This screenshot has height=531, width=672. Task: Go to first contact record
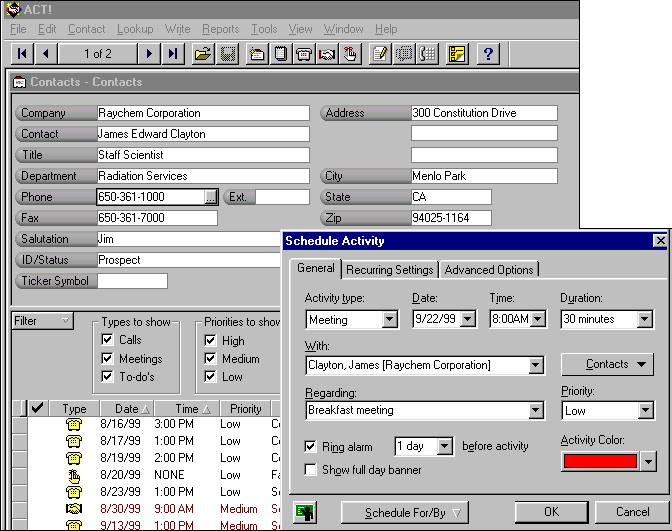22,54
